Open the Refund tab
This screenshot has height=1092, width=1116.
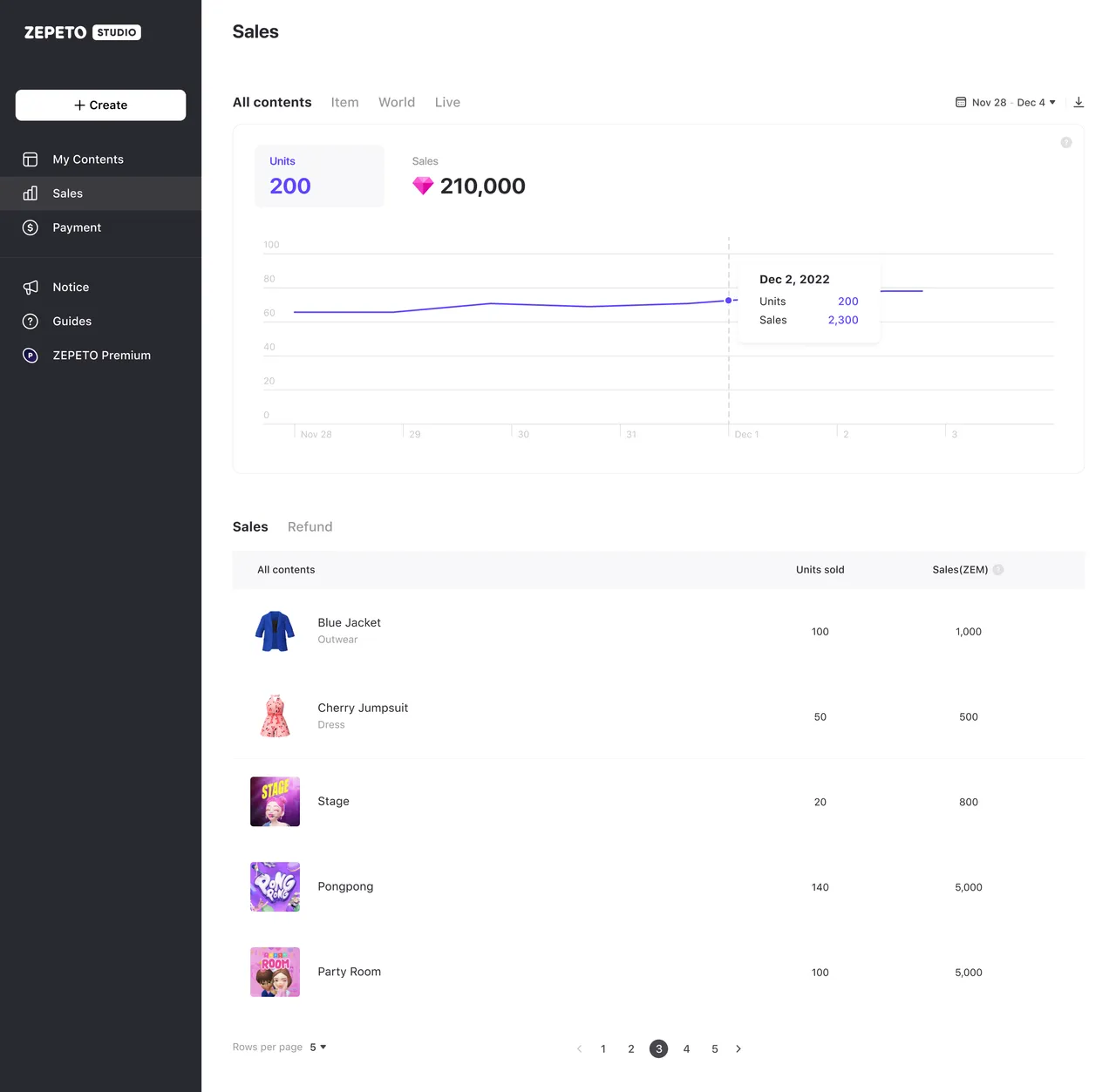(x=310, y=526)
